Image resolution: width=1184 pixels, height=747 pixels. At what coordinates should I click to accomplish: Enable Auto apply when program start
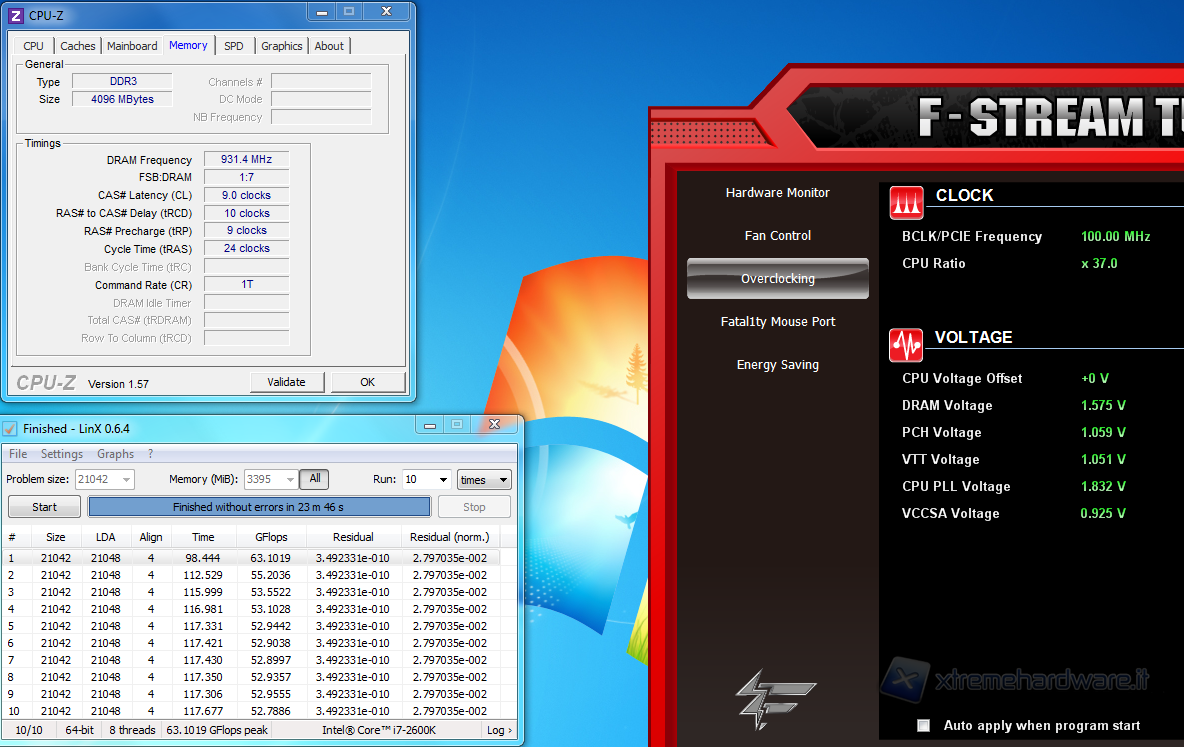(923, 726)
